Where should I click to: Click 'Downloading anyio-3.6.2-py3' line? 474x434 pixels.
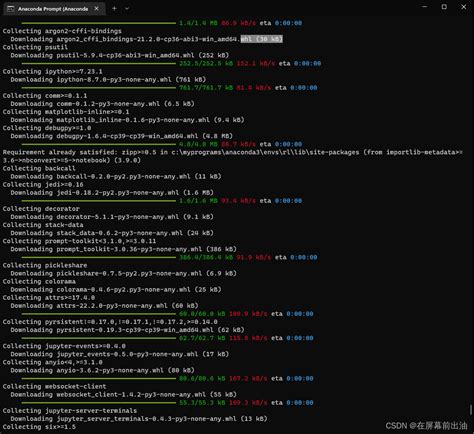coord(102,370)
